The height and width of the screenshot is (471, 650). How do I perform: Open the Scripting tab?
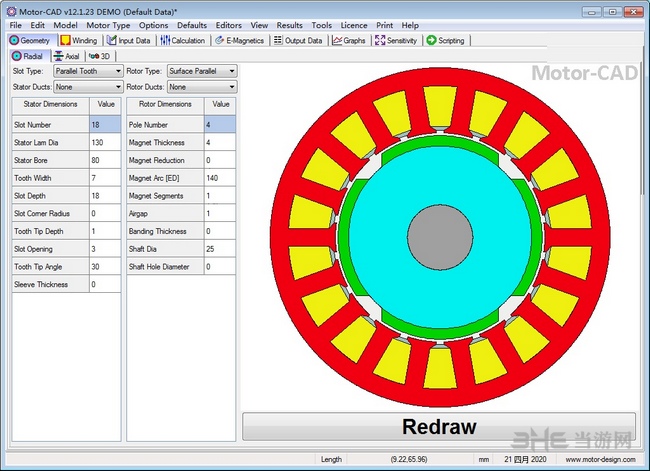click(x=446, y=41)
